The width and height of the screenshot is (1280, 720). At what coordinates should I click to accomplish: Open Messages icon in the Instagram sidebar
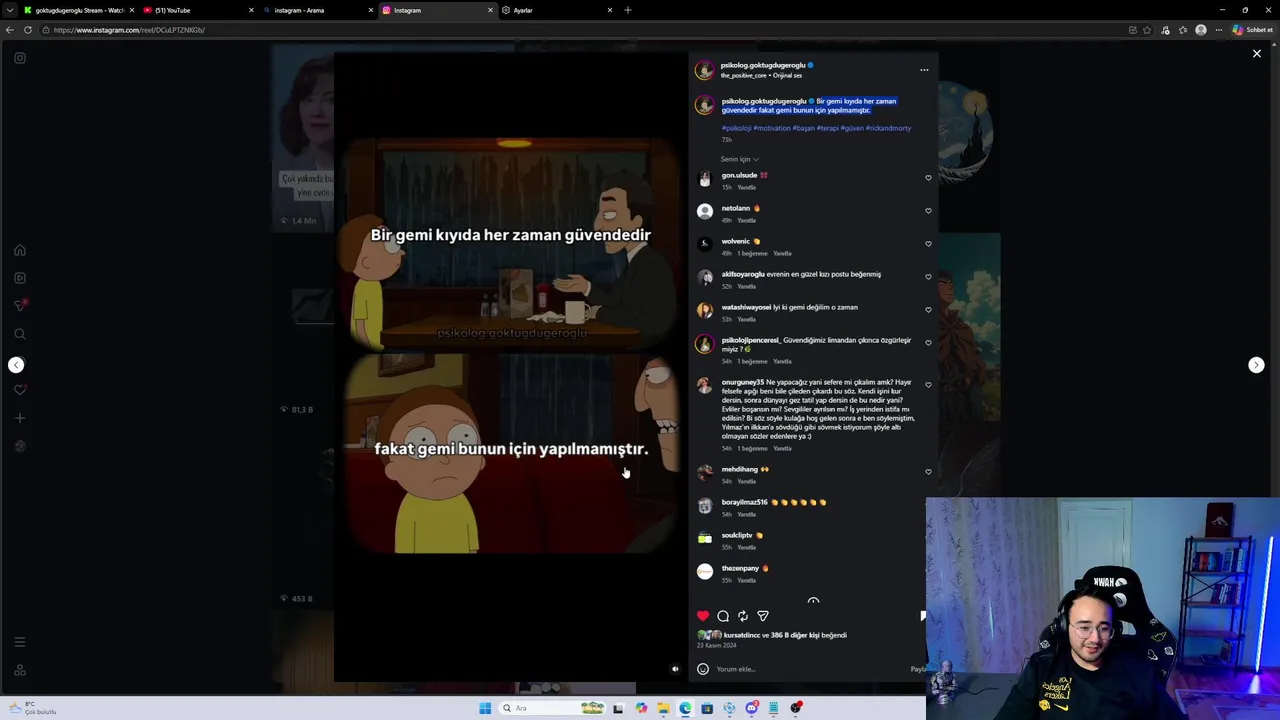pyautogui.click(x=20, y=306)
